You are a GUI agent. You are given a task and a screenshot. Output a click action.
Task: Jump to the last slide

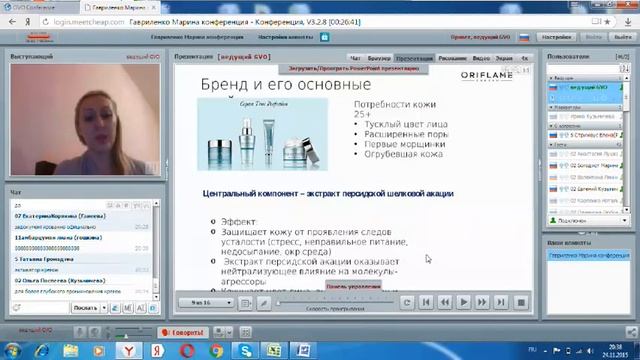[501, 302]
